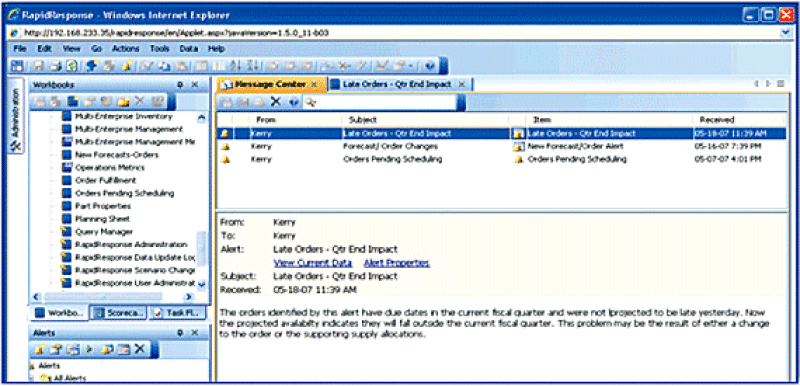Click the blue new workbook icon in Workbooks toolbar
Screen dimensions: 800x386
[73, 101]
